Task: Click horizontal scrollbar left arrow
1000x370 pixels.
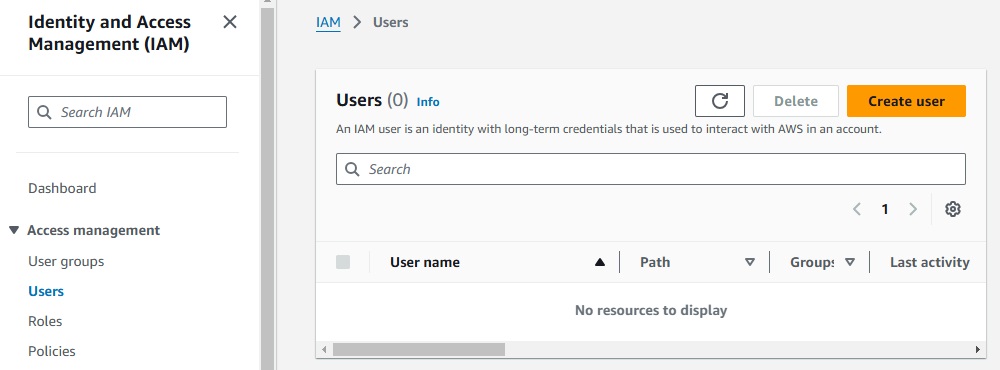Action: (x=324, y=350)
